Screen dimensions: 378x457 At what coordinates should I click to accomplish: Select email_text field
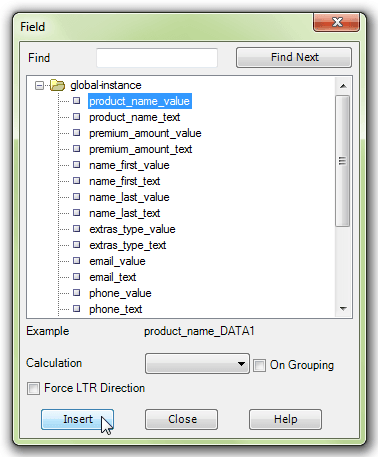tap(113, 277)
